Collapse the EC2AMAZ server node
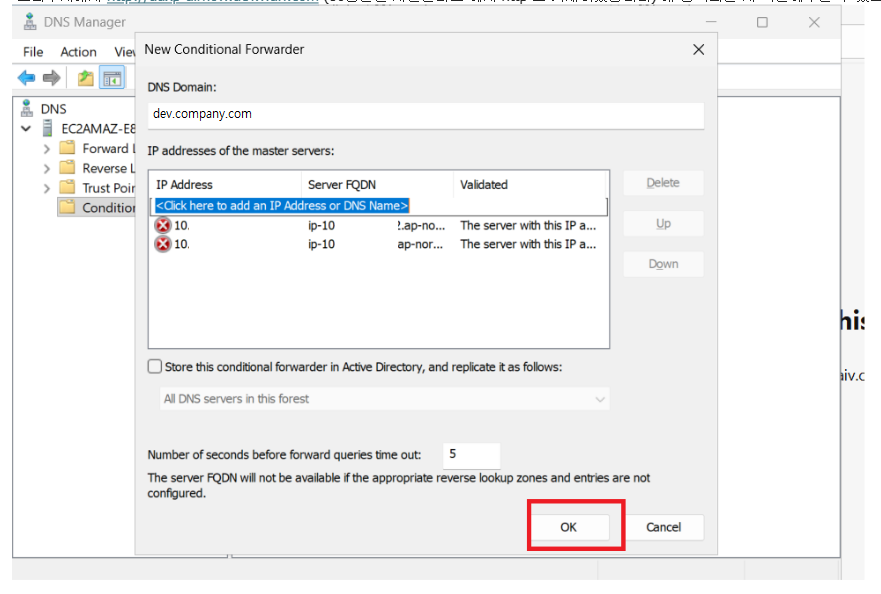The width and height of the screenshot is (881, 594). (26, 128)
